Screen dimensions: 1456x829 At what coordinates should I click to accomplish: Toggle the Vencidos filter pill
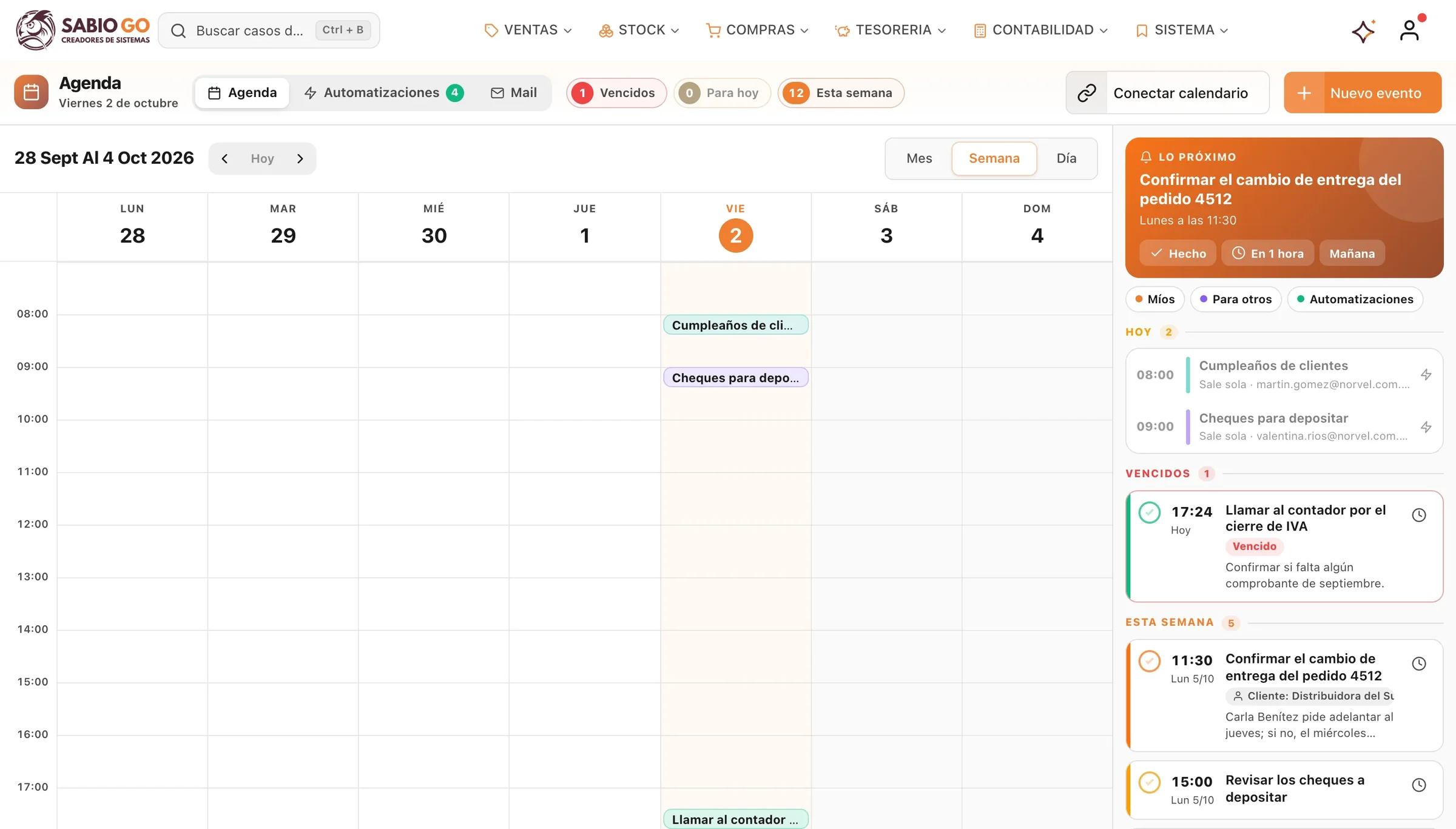click(x=616, y=93)
